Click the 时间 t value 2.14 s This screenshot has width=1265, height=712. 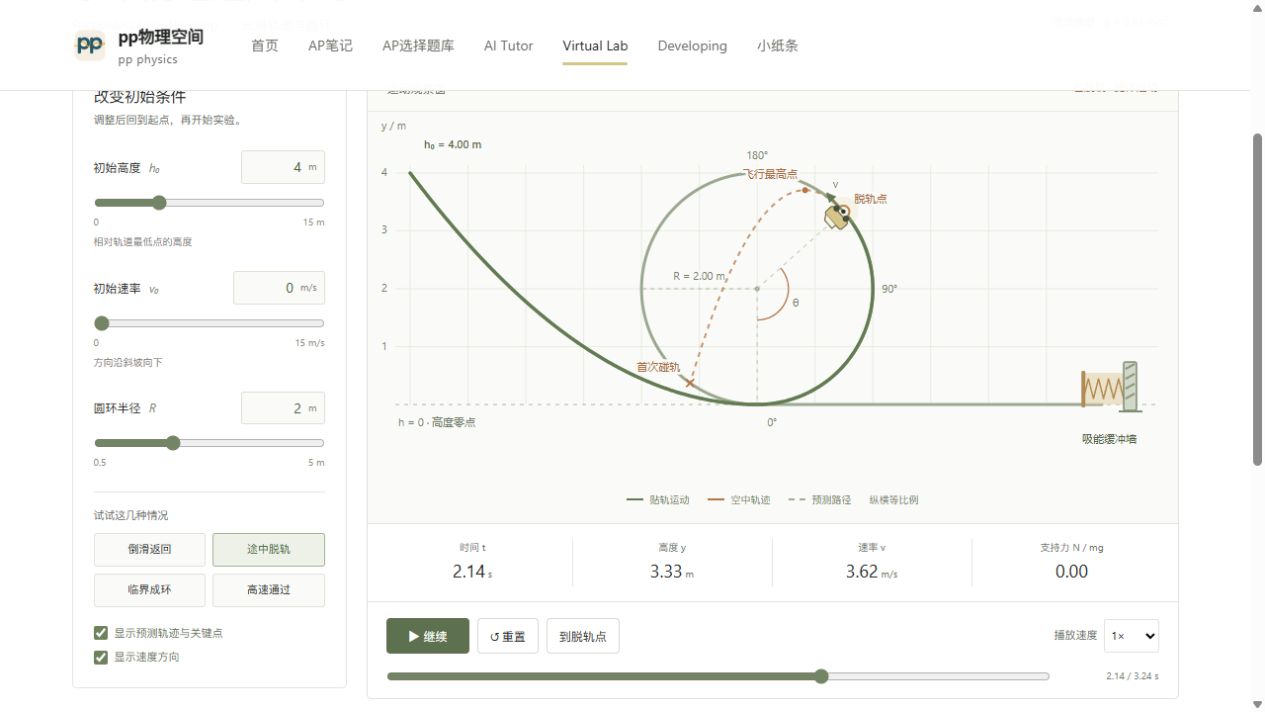[472, 572]
